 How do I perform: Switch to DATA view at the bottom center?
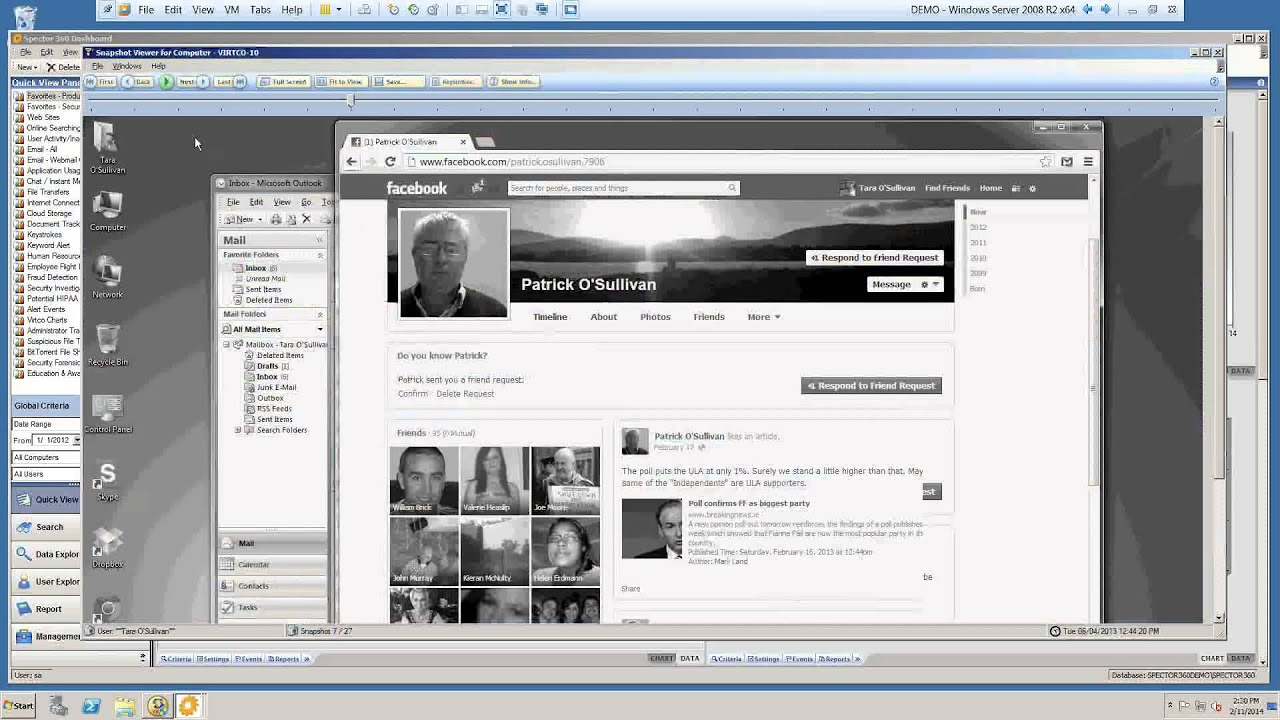(x=690, y=658)
